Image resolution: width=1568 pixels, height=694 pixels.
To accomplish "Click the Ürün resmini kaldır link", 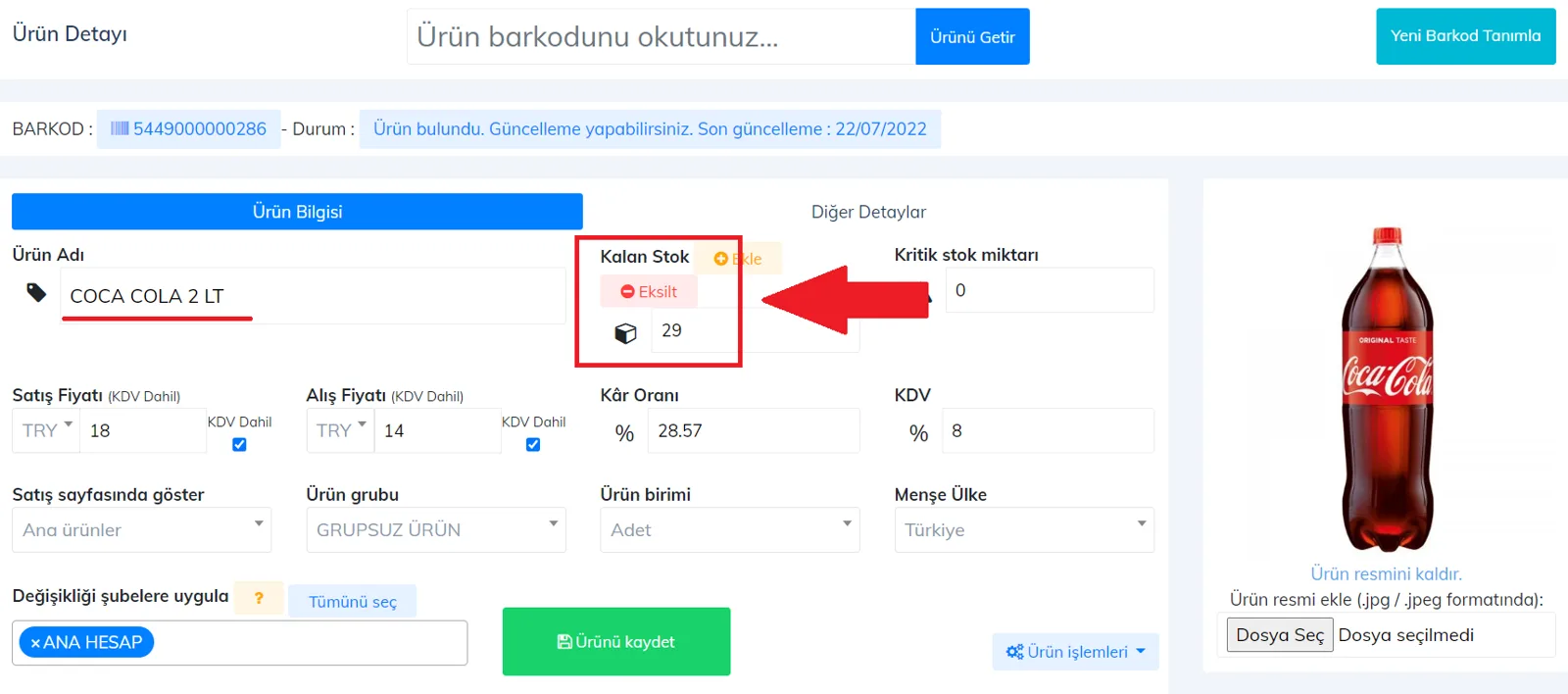I will (x=1386, y=573).
